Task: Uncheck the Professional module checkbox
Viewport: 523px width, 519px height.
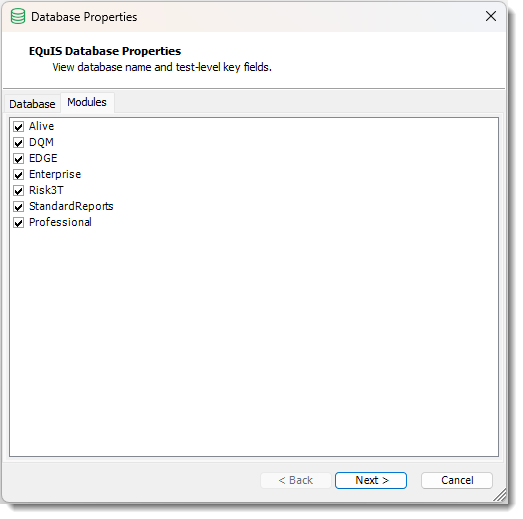Action: (x=19, y=223)
